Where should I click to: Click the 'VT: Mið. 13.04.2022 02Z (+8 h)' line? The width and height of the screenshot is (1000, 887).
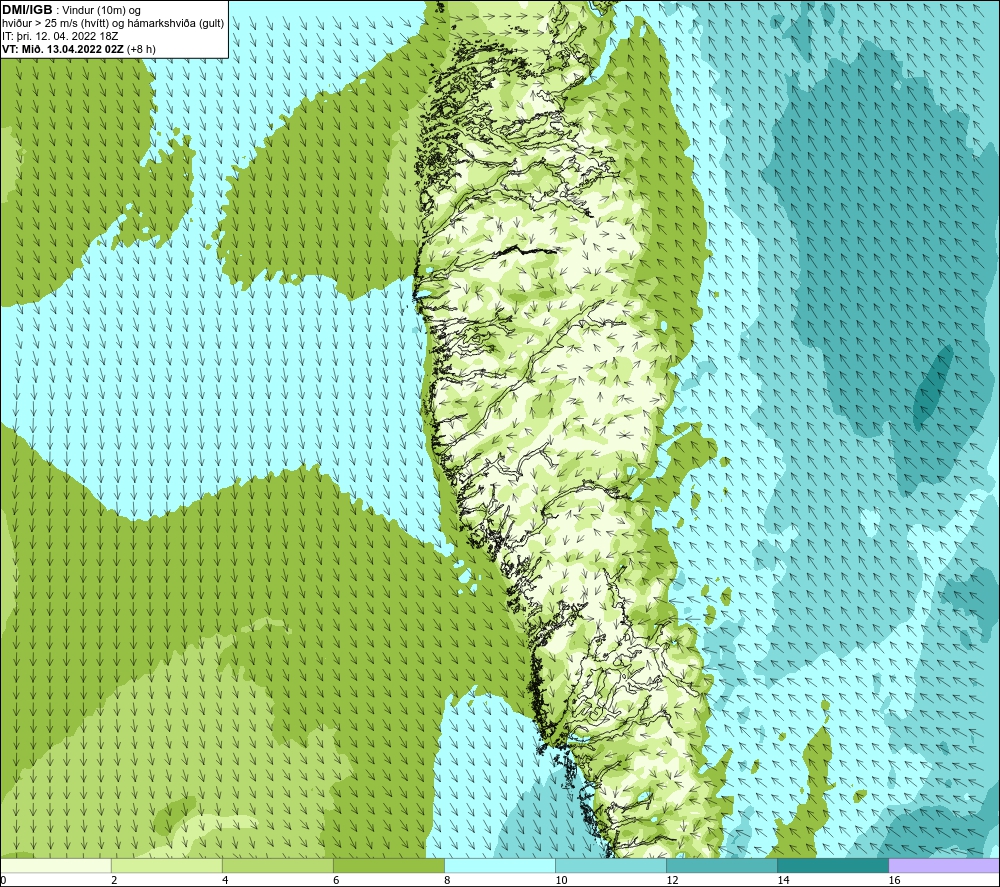click(78, 49)
